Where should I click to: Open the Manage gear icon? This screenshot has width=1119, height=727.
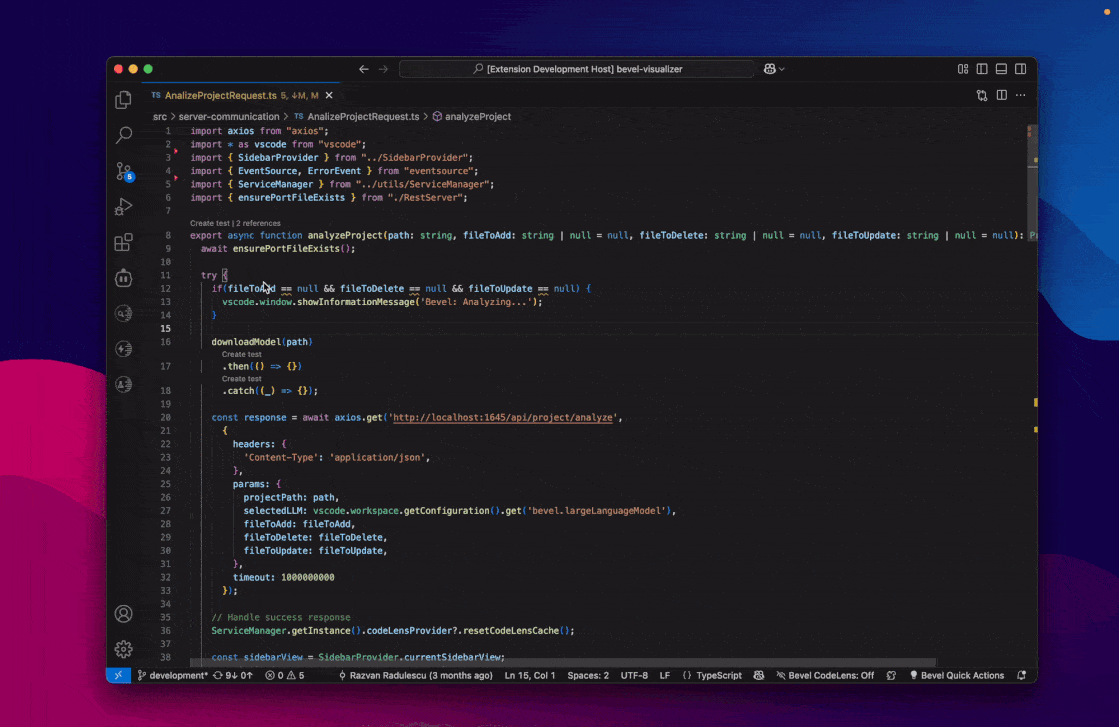[124, 649]
